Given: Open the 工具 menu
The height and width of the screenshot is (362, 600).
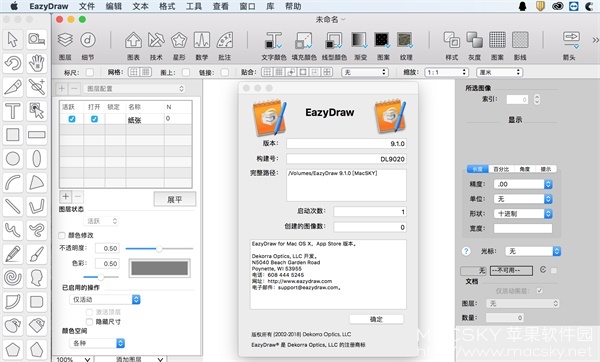Looking at the screenshot, I should [194, 7].
